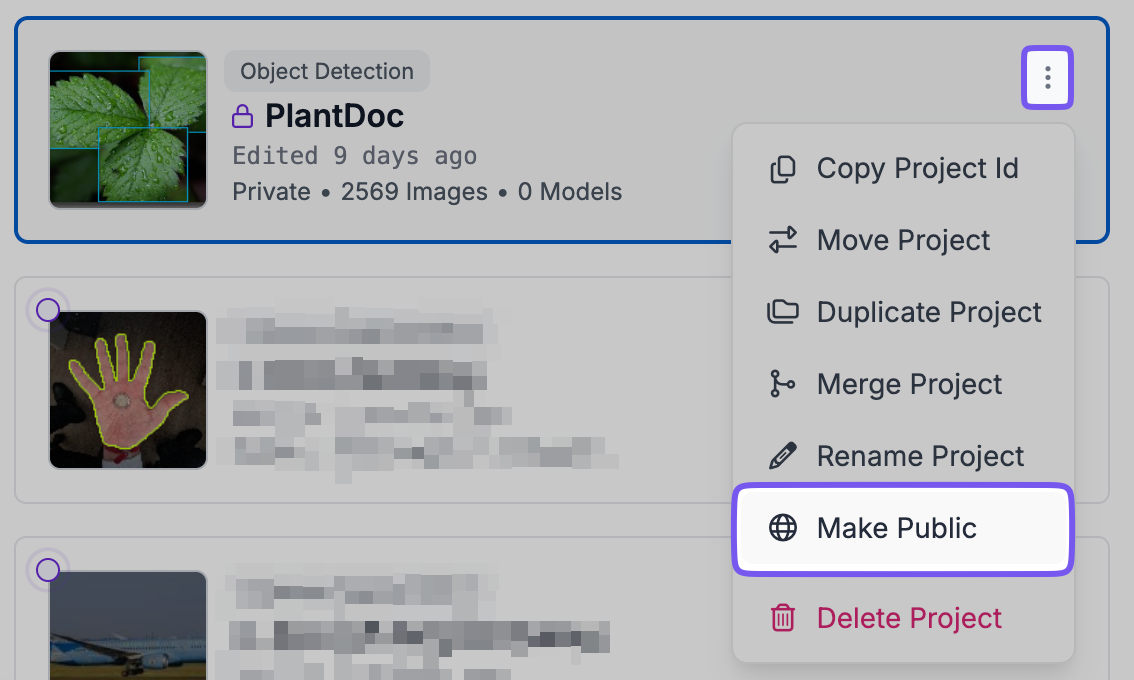Select the circle on the airplane project card
1134x680 pixels.
tap(47, 570)
